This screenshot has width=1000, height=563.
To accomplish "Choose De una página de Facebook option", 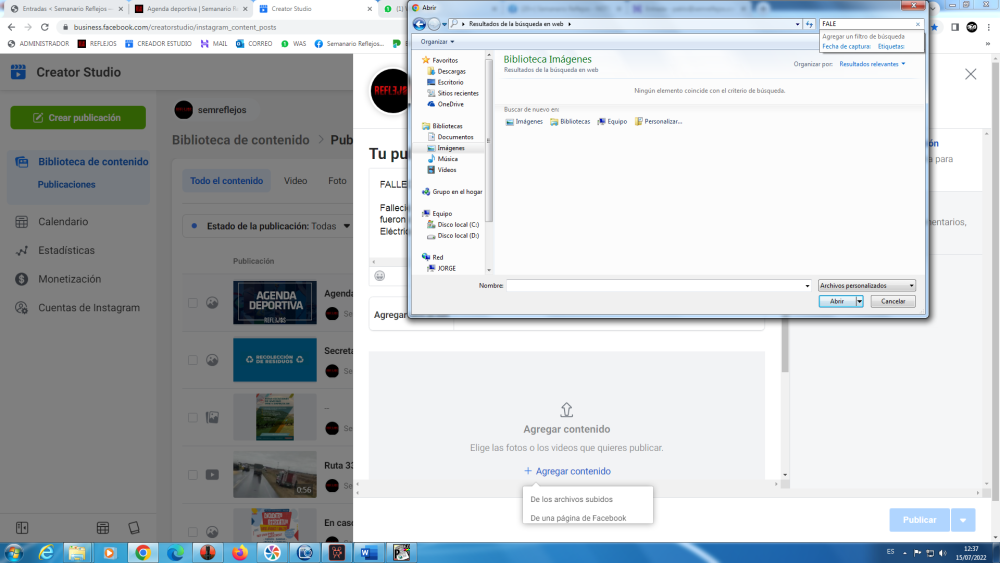I will click(x=578, y=518).
